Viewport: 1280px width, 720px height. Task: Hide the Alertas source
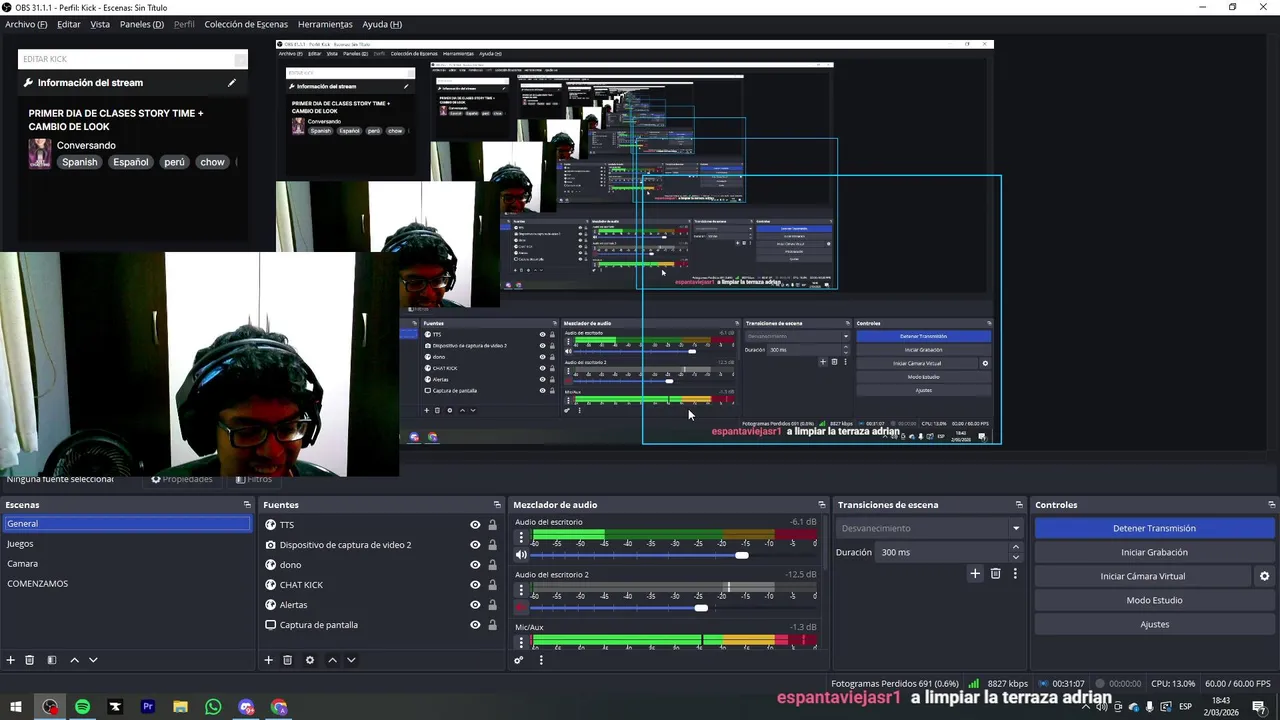click(475, 605)
